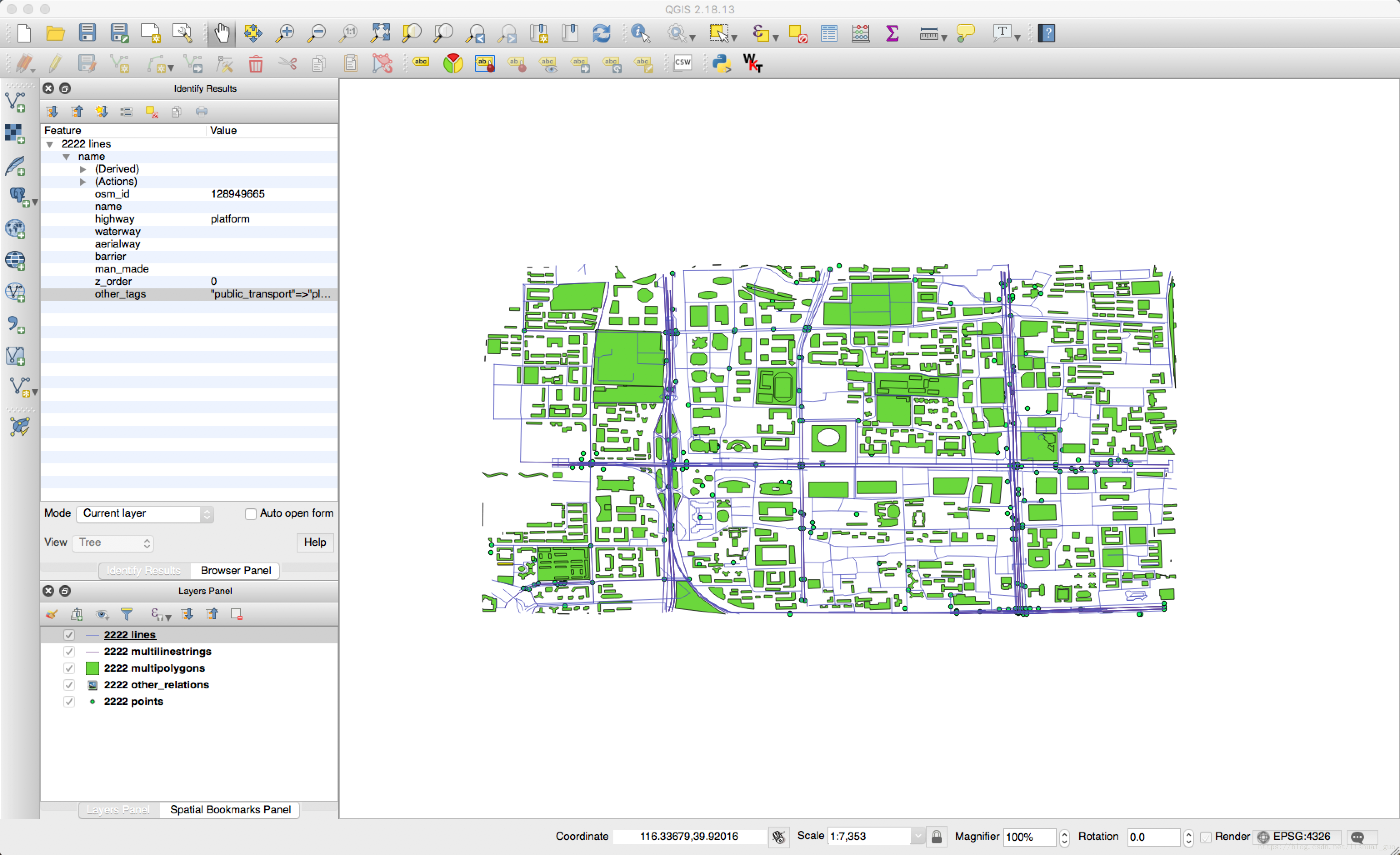Open the field calculator
The image size is (1400, 855).
click(x=861, y=33)
